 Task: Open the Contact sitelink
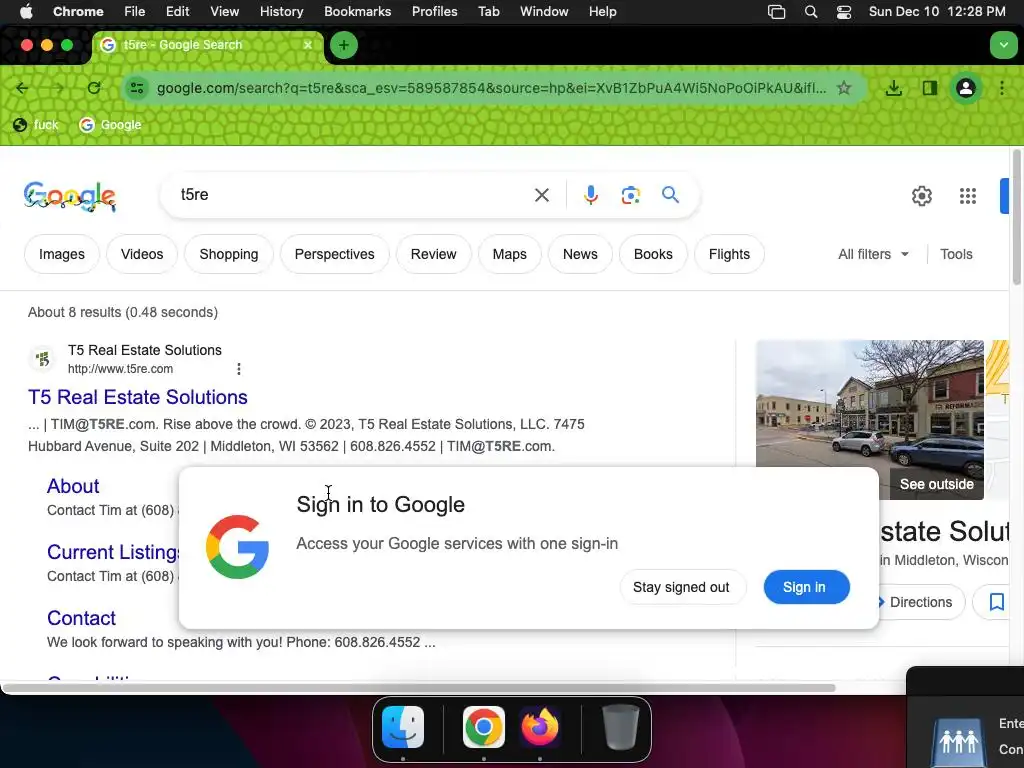(81, 618)
